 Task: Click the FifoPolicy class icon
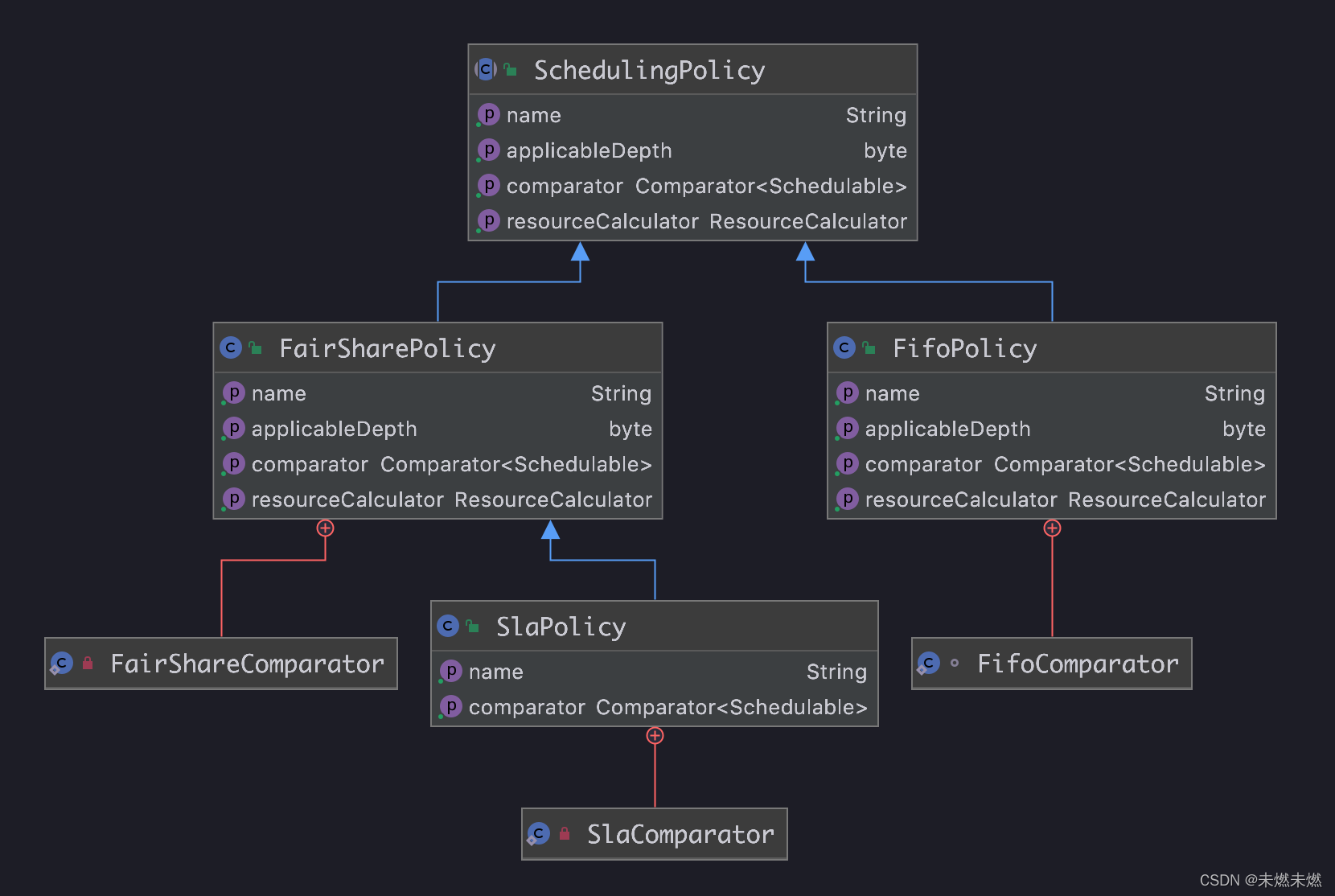click(844, 347)
